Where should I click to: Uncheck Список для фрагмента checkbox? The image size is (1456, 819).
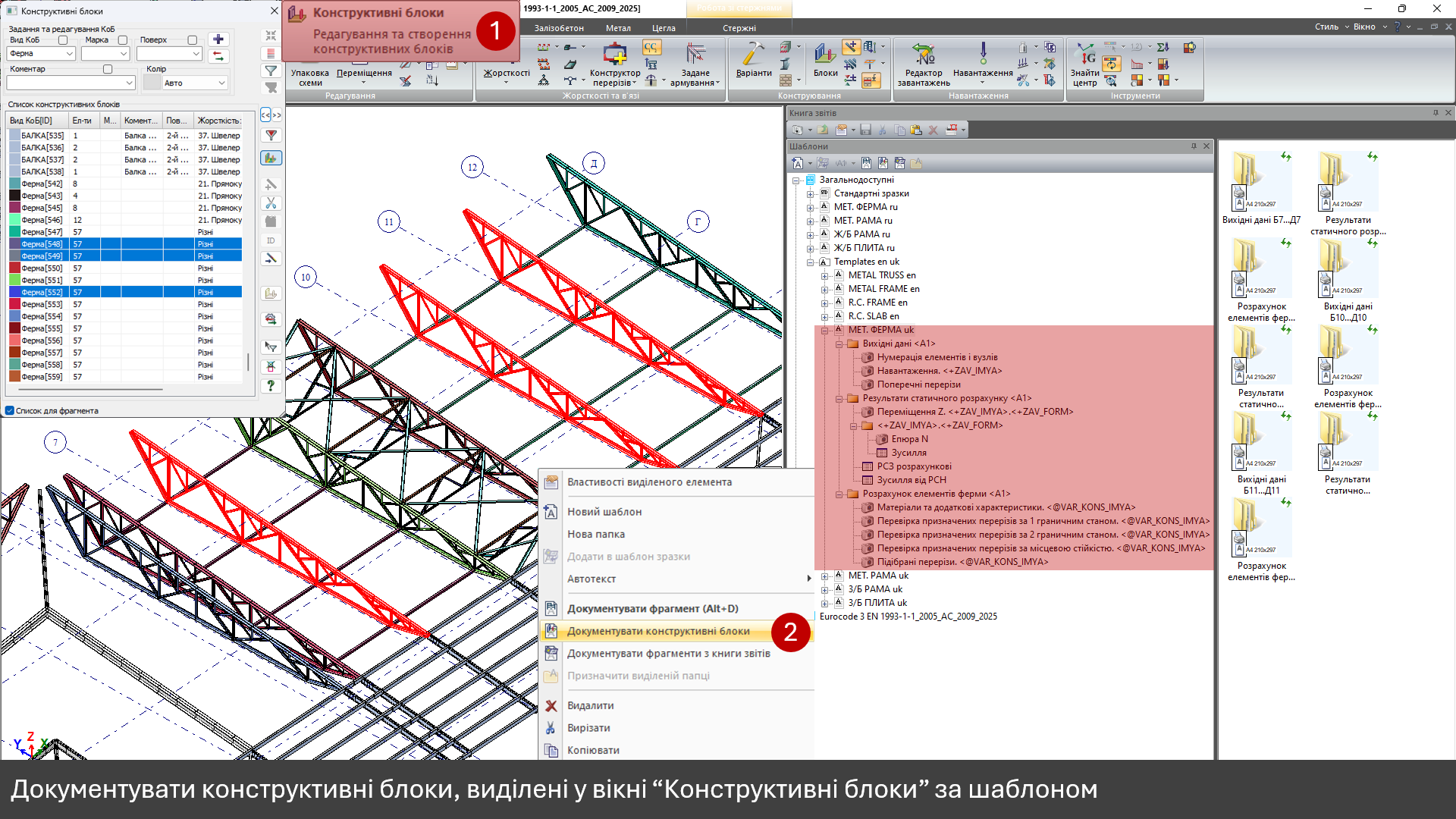click(10, 410)
